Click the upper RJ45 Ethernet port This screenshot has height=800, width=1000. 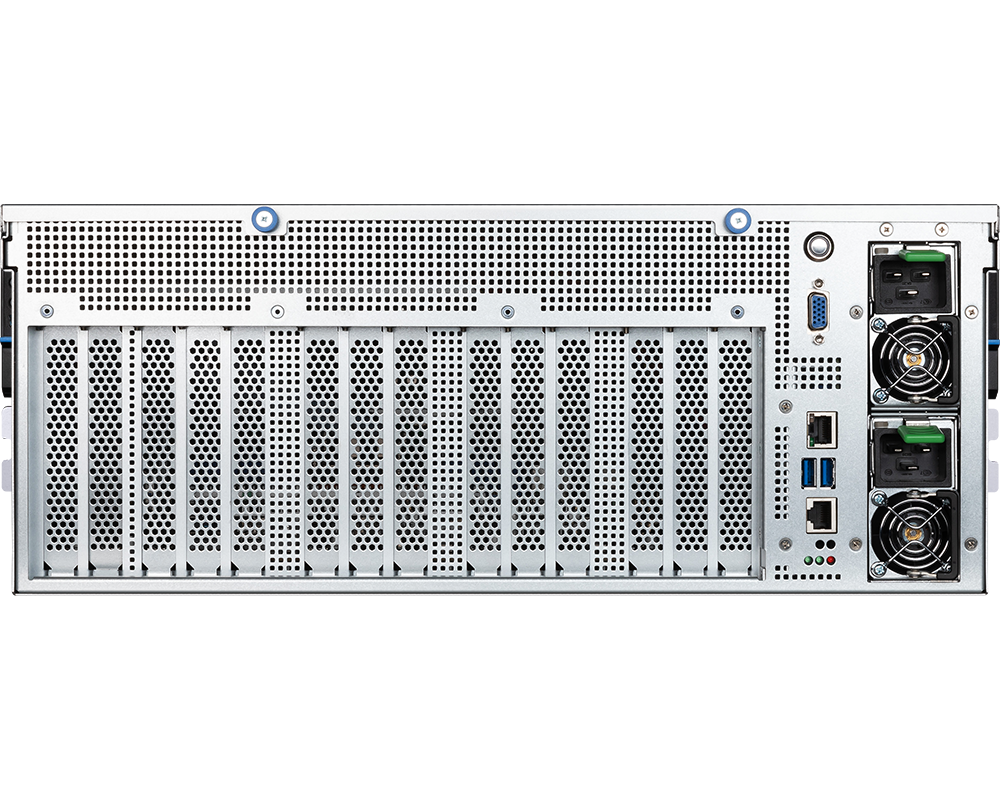point(820,431)
